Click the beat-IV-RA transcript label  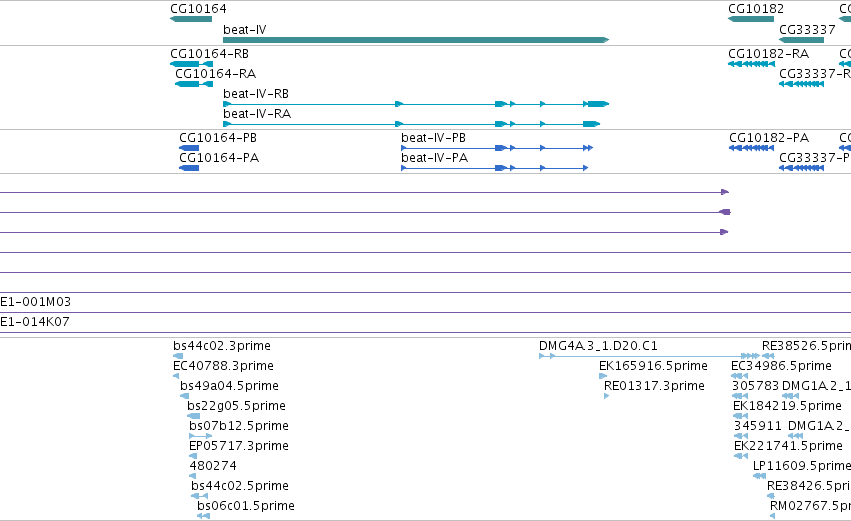(x=257, y=114)
